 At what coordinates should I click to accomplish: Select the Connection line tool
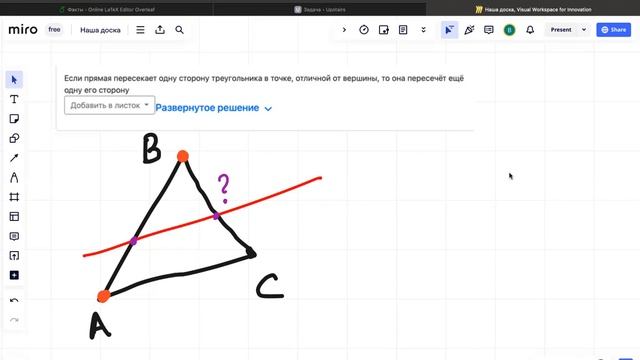(x=14, y=158)
